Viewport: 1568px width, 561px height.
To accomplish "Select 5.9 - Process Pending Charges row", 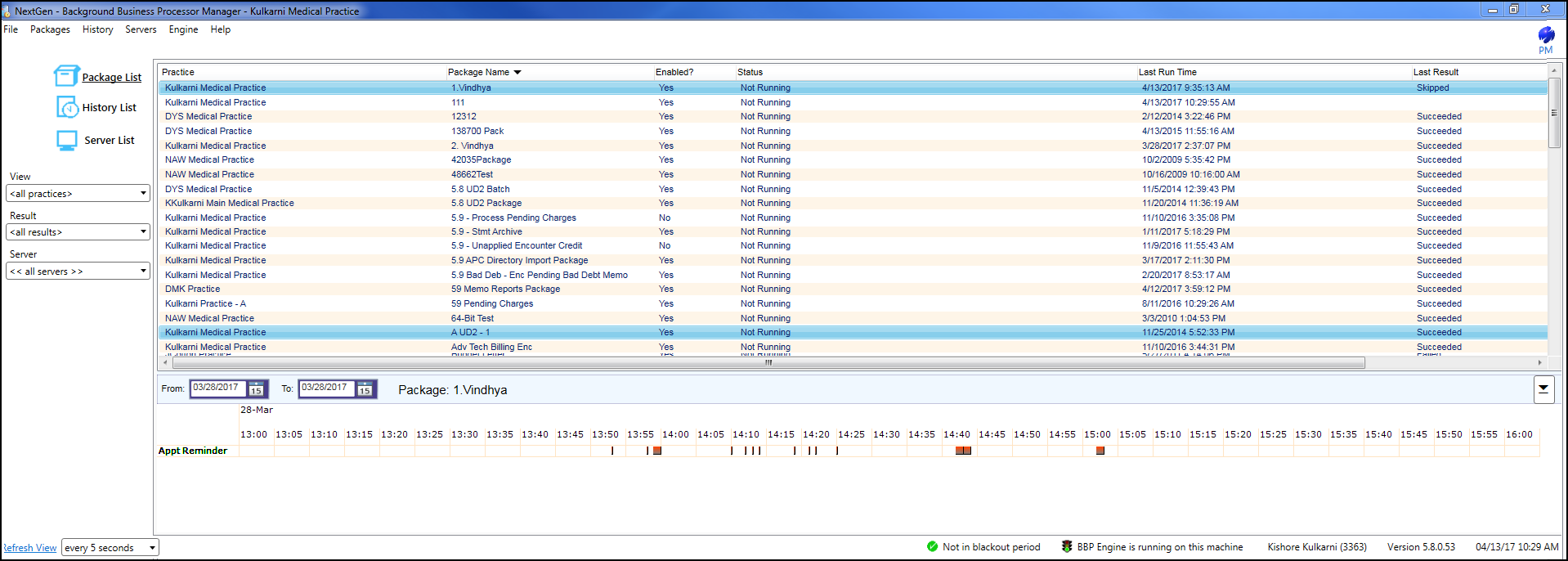I will [x=853, y=218].
